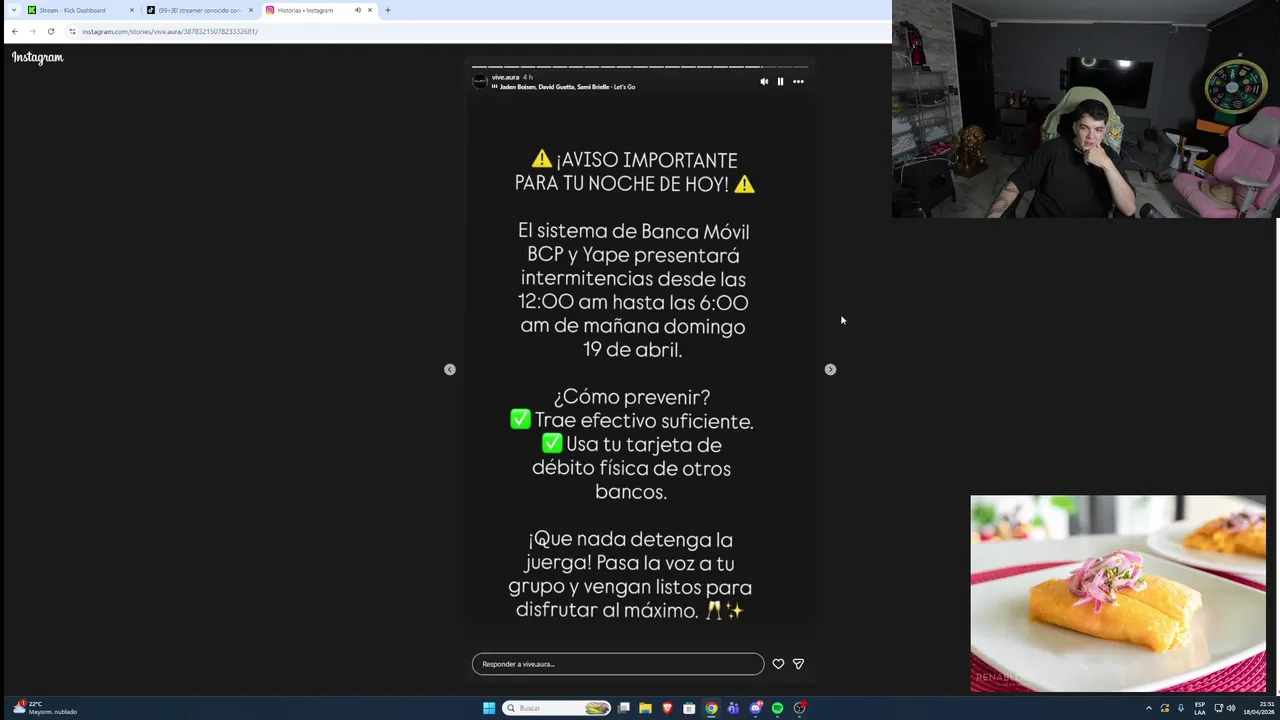Click the food photo overlay
Viewport: 1280px width, 720px height.
coord(1118,594)
